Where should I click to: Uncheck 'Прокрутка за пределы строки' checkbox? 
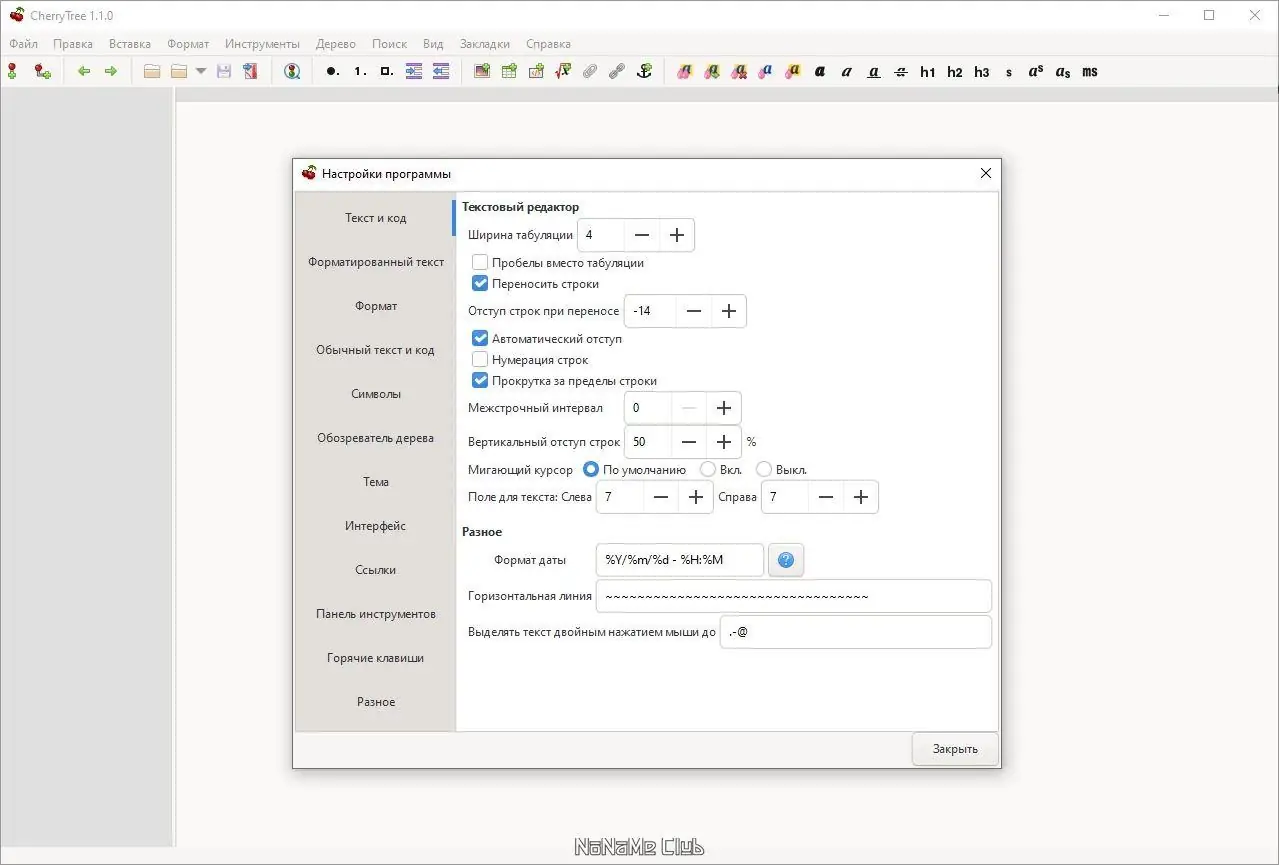480,381
